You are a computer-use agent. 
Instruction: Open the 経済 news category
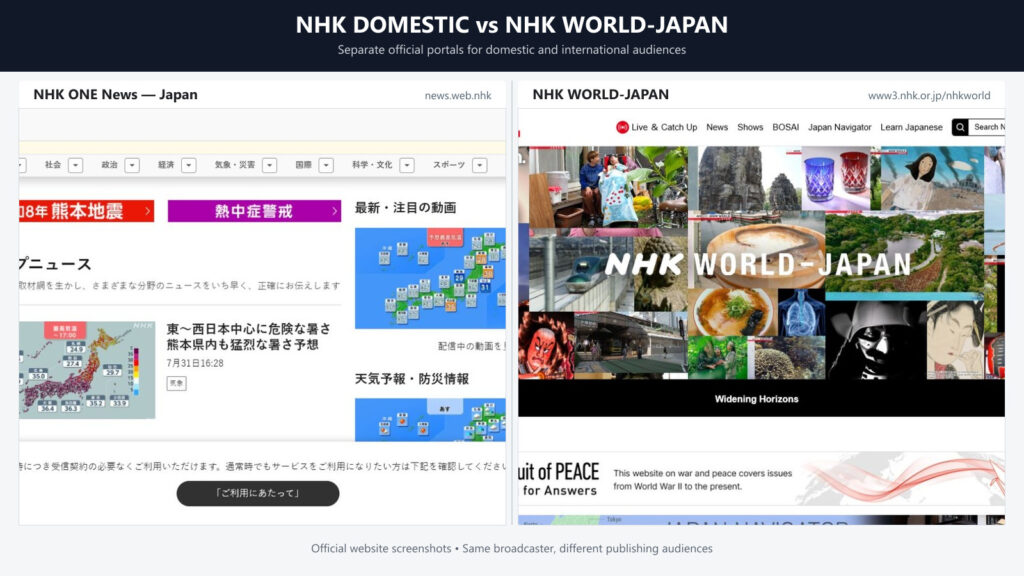click(x=166, y=165)
